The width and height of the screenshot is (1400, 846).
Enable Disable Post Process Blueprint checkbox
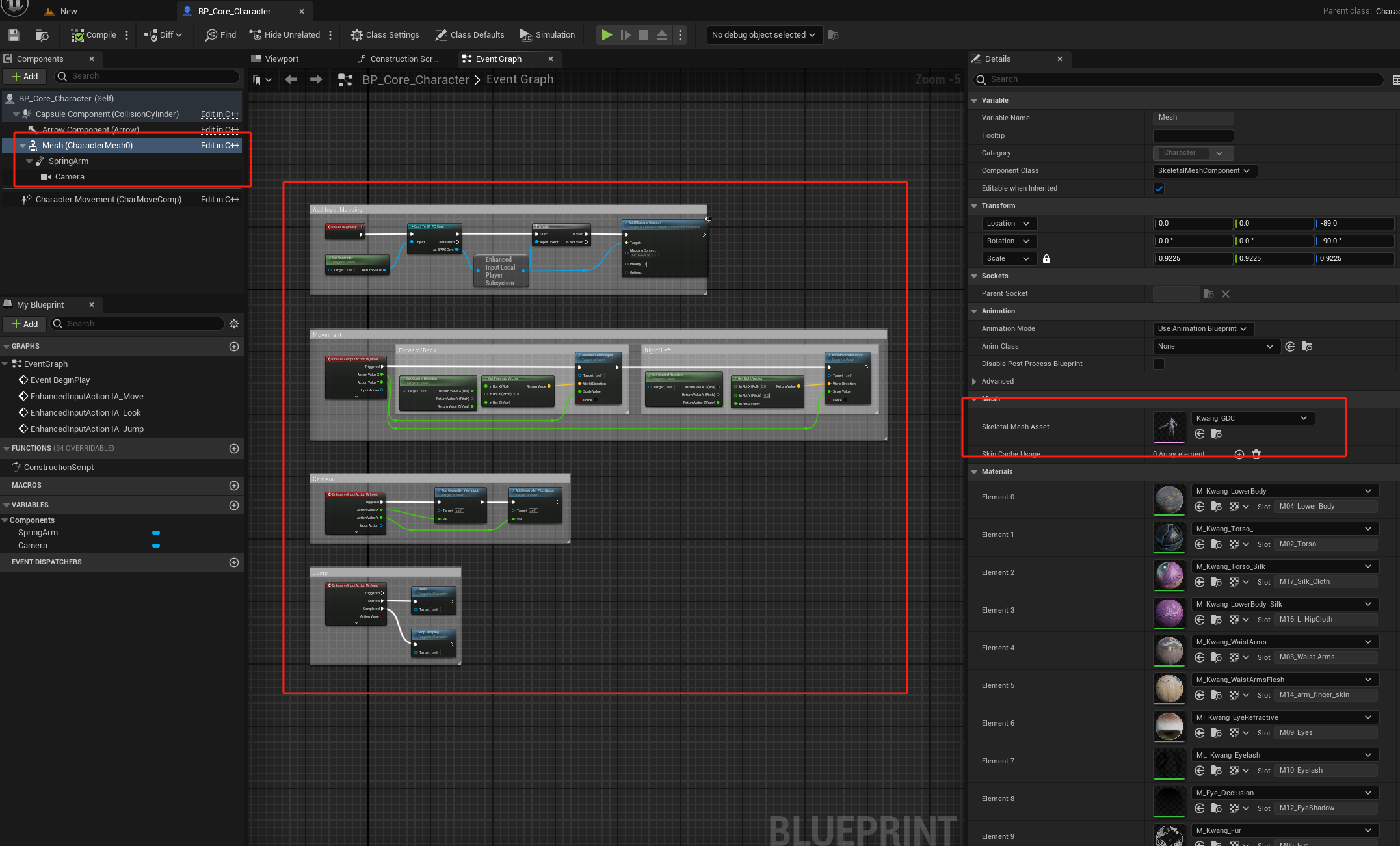click(1159, 364)
